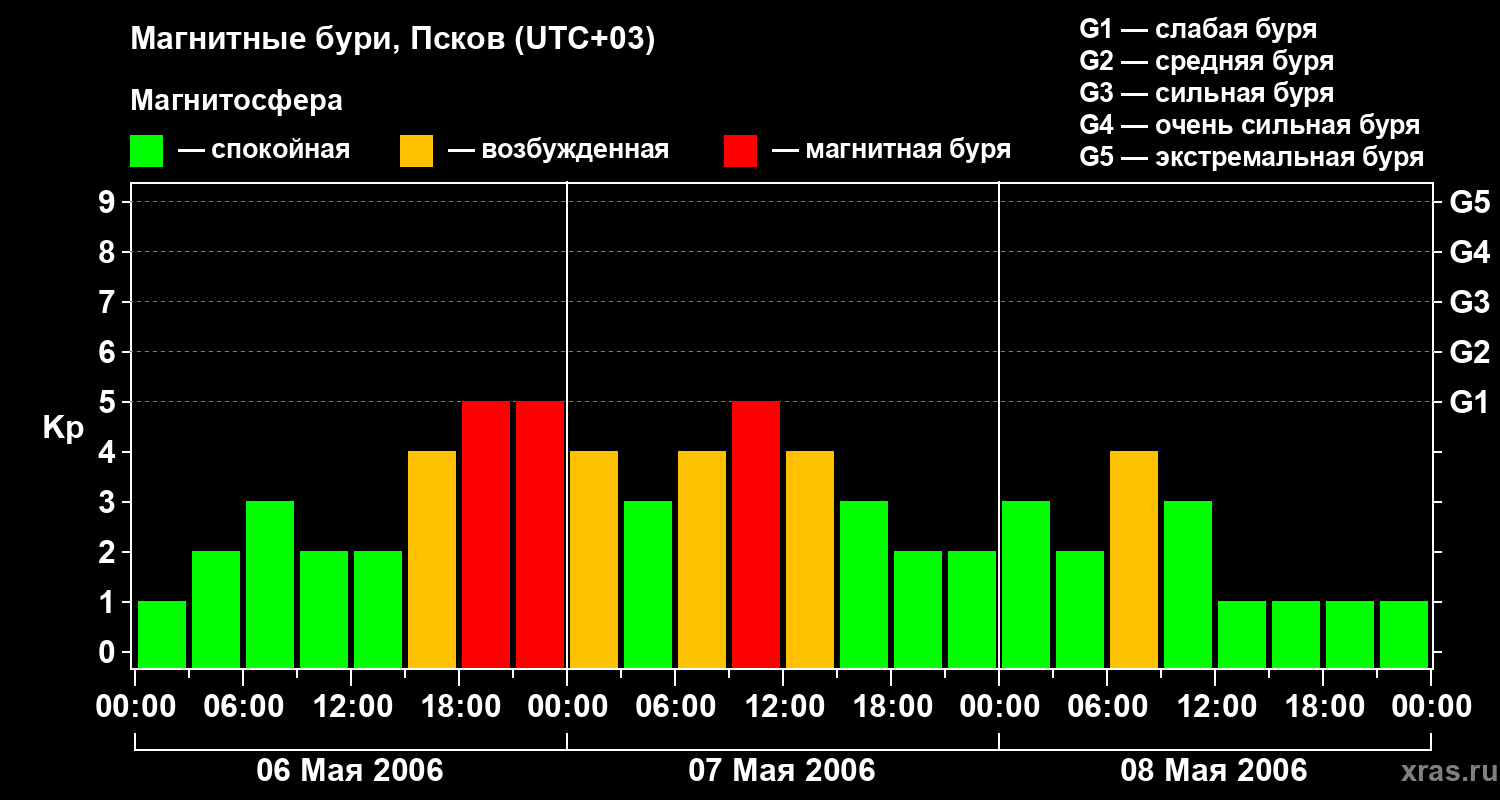Screen dimensions: 1500x800
Task: Click the green Kp 1 bar on 06 Мая
Action: tap(162, 635)
